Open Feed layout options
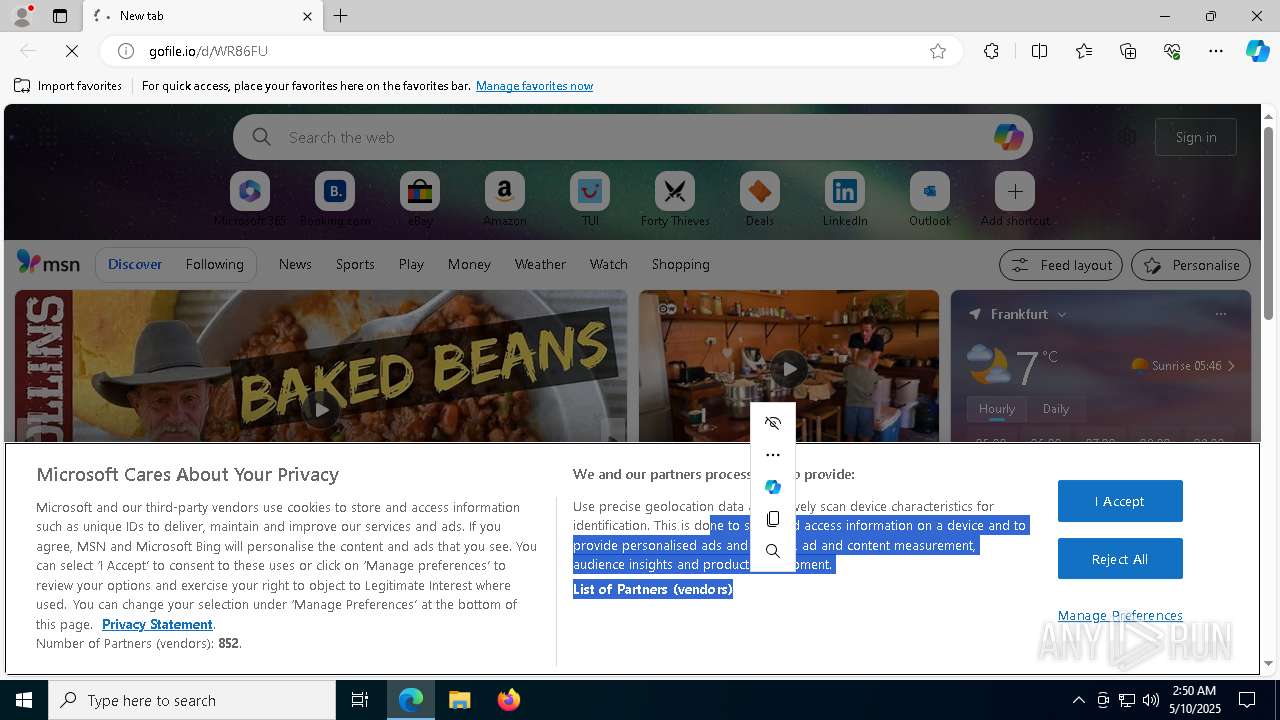Screen dimensions: 1280x720 (1061, 265)
